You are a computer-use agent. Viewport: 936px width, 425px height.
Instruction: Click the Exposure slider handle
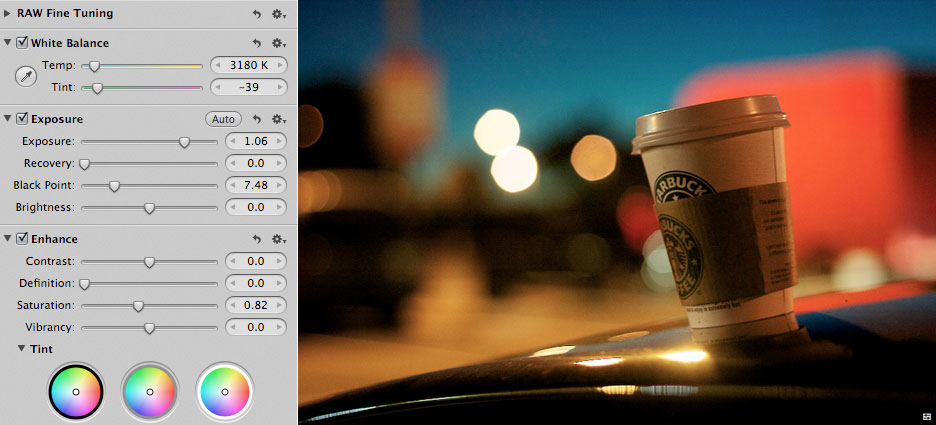(x=184, y=143)
